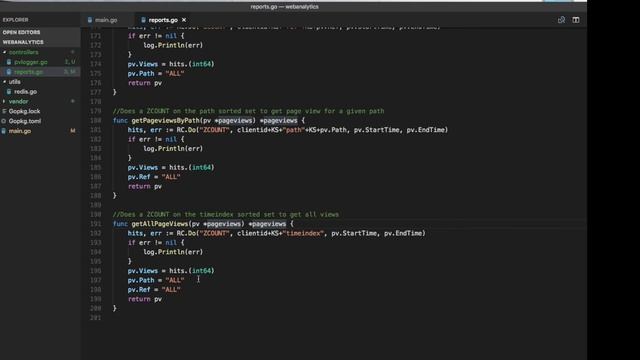Screen dimensions: 640x360
Task: Switch to the main.go tab
Action: click(x=106, y=20)
